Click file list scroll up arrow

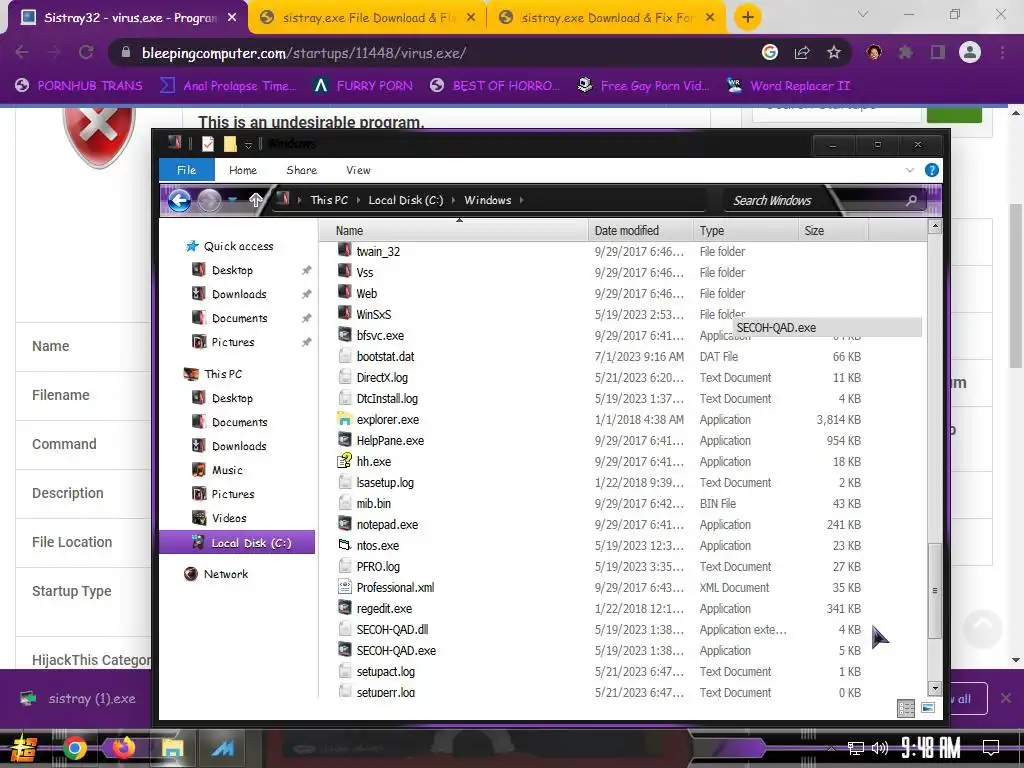pos(935,227)
